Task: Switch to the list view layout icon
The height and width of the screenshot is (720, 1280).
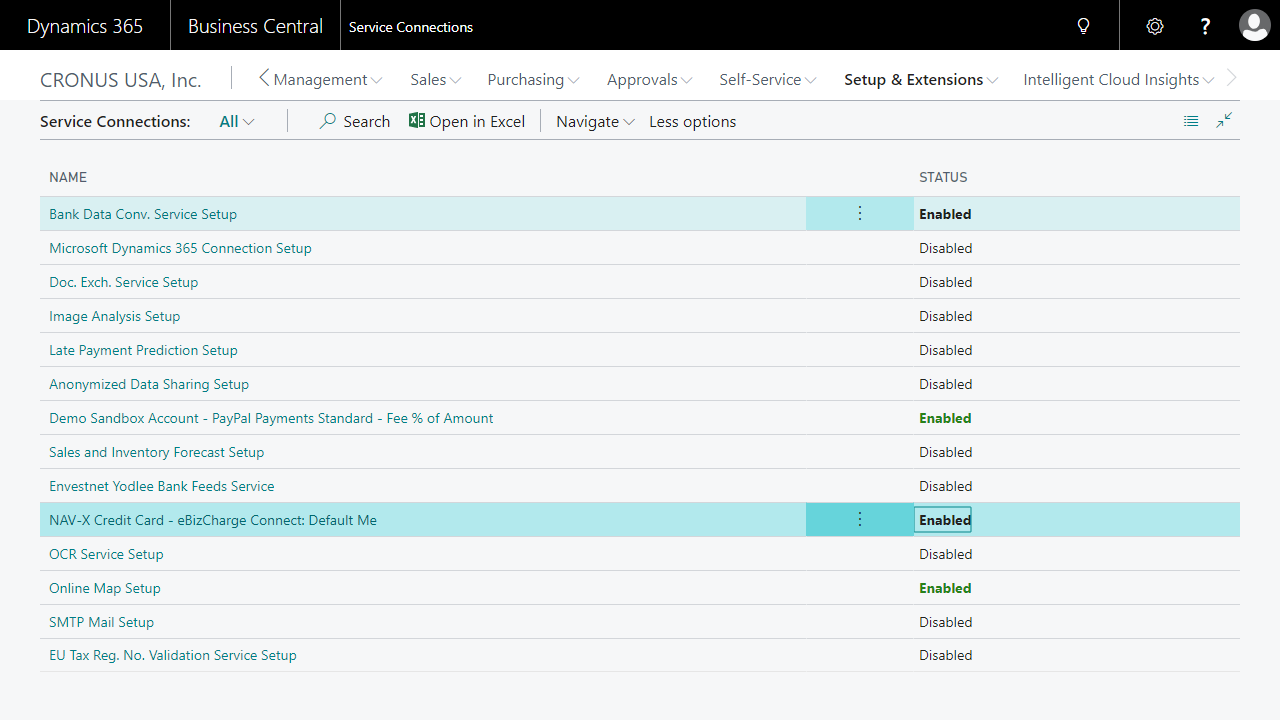Action: point(1191,121)
